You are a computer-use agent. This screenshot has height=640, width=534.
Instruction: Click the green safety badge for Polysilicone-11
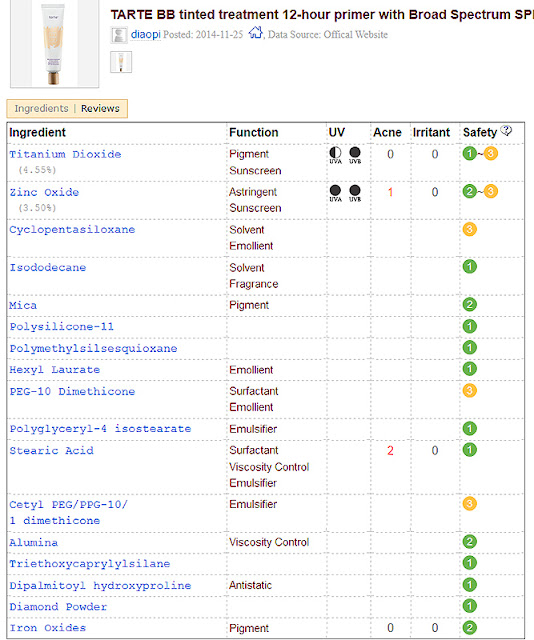pos(469,326)
